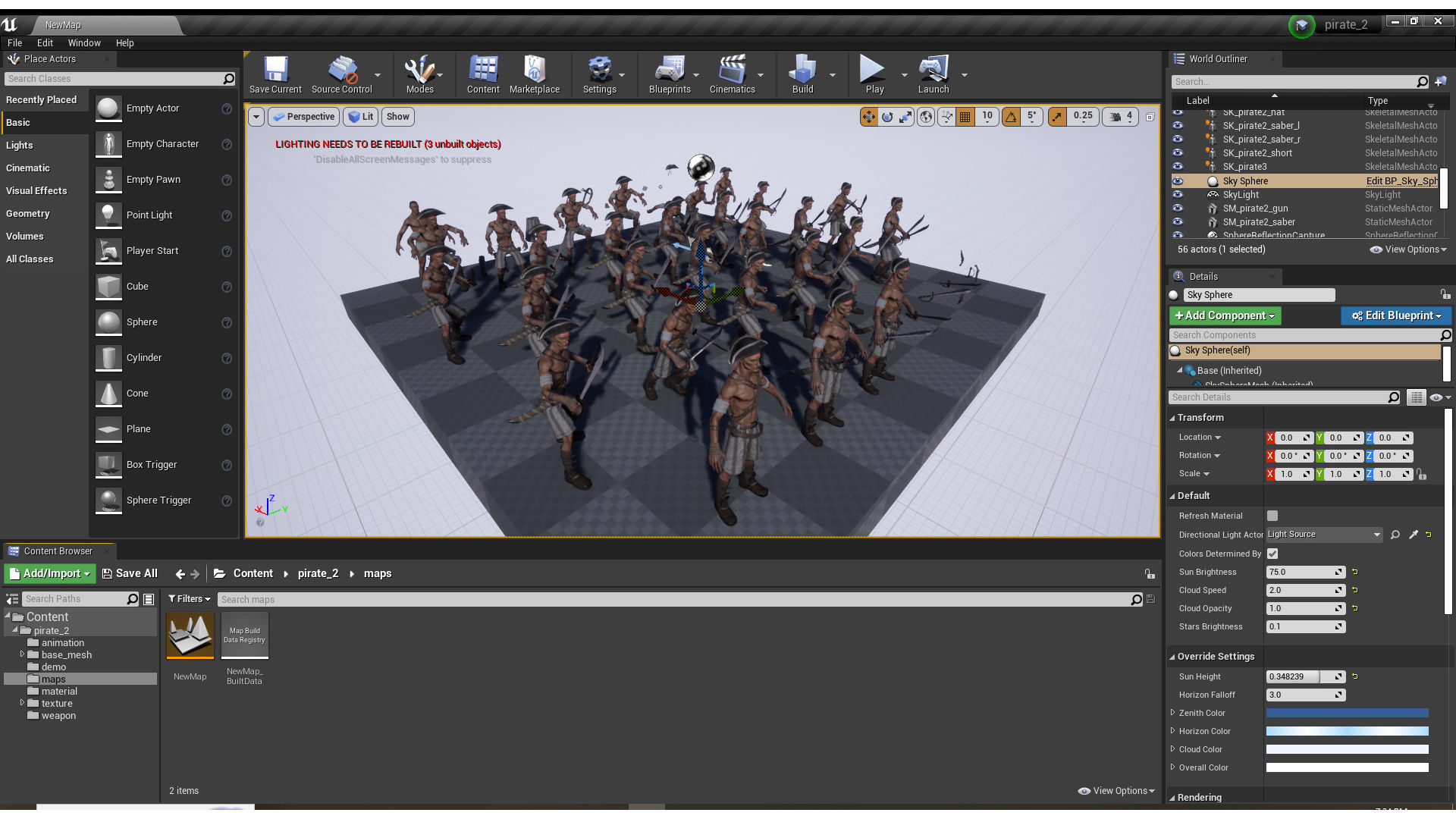Viewport: 1456px width, 819px height.
Task: Select the NewMap asset thumbnail
Action: coord(190,635)
